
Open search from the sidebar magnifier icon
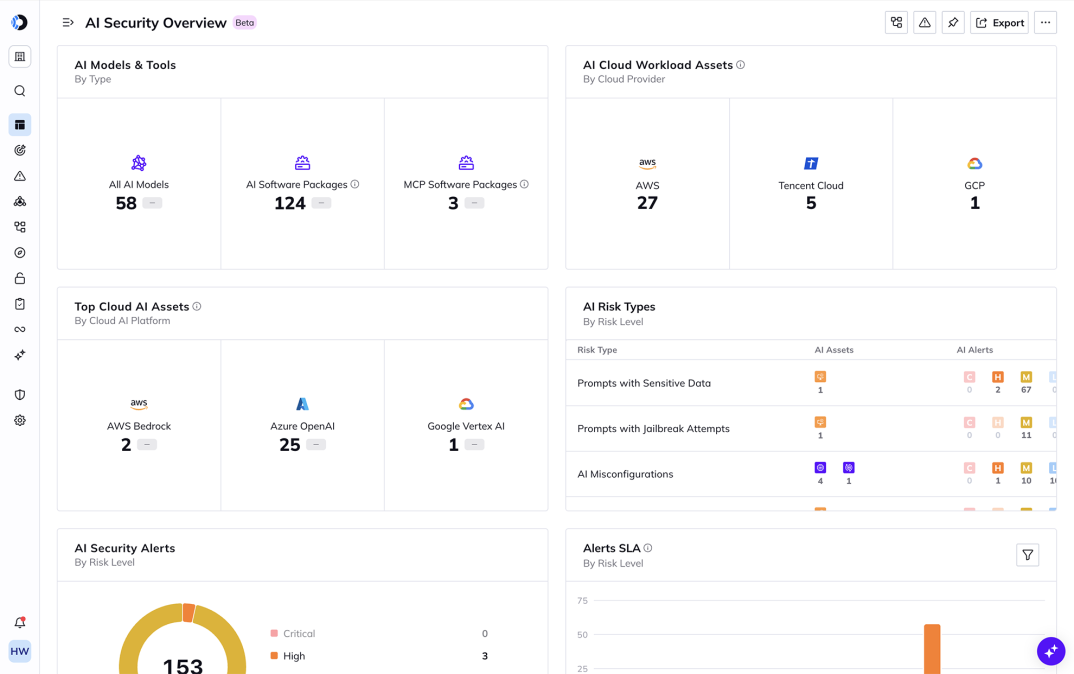click(20, 91)
